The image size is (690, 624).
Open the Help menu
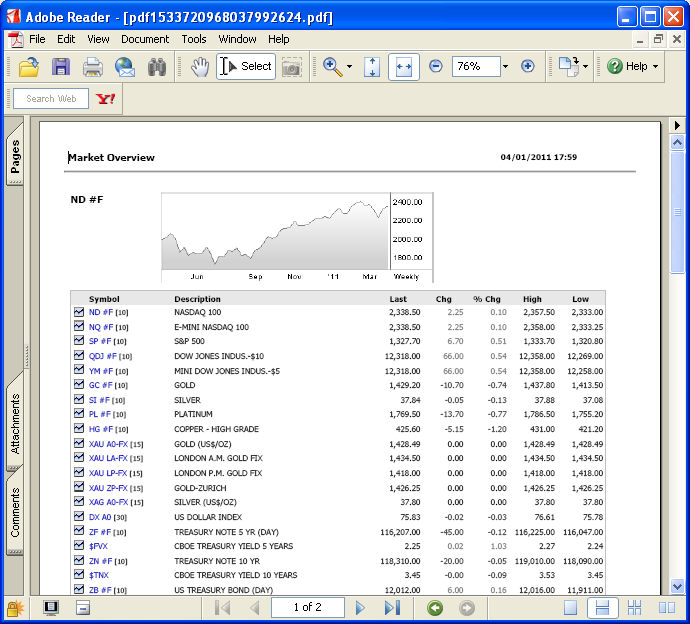pyautogui.click(x=279, y=39)
